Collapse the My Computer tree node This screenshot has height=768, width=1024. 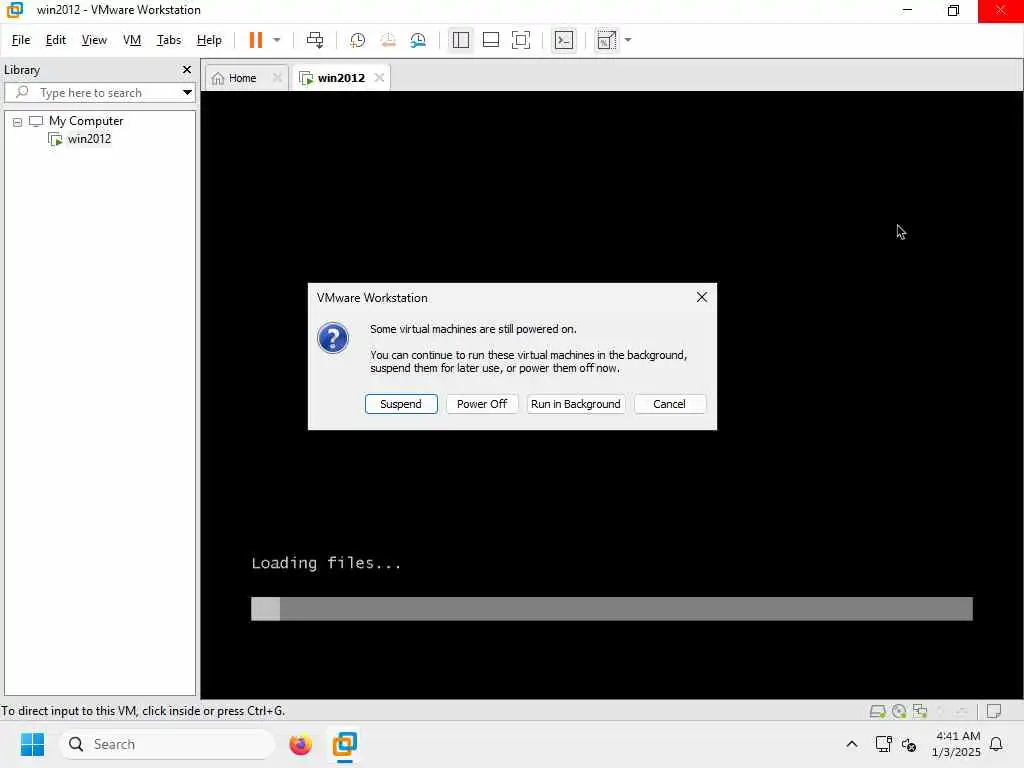(18, 121)
